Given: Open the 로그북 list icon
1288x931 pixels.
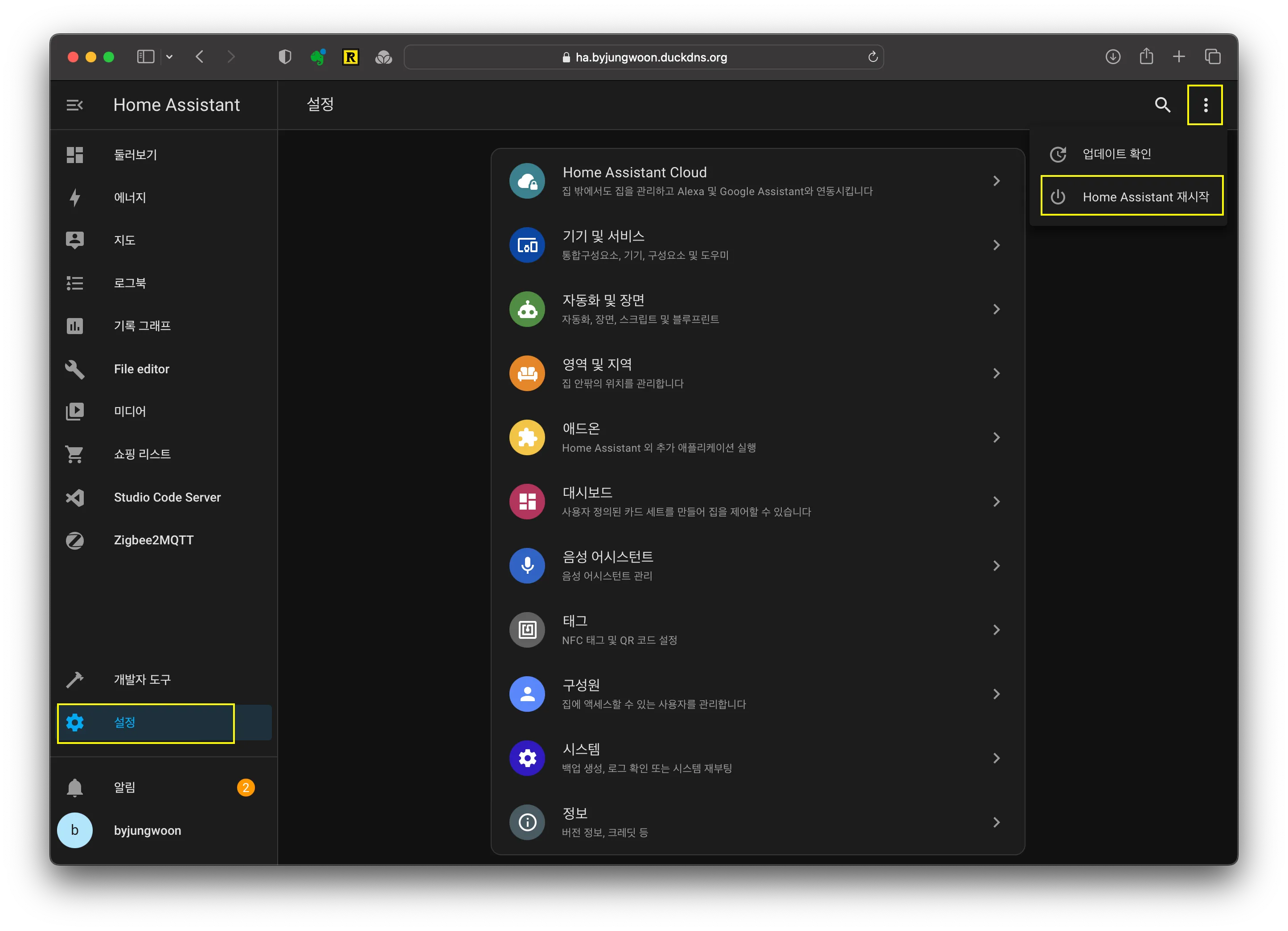Looking at the screenshot, I should click(74, 283).
